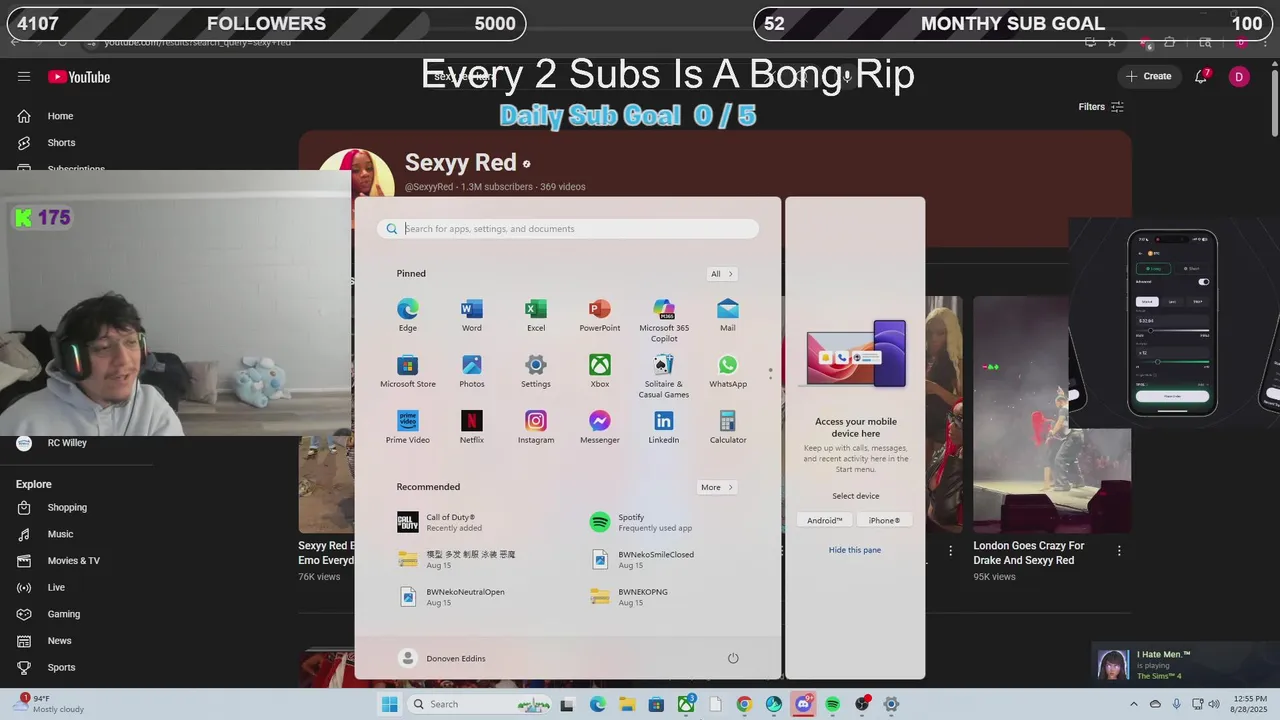1280x720 pixels.
Task: Open YouTube profile avatar D
Action: pos(1239,76)
